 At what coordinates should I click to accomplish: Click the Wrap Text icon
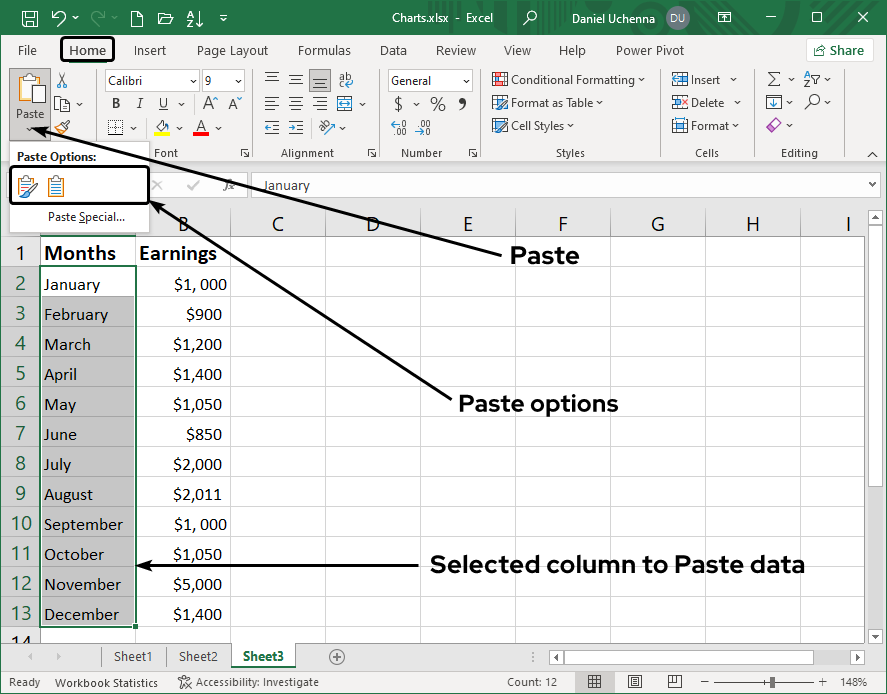(x=347, y=81)
